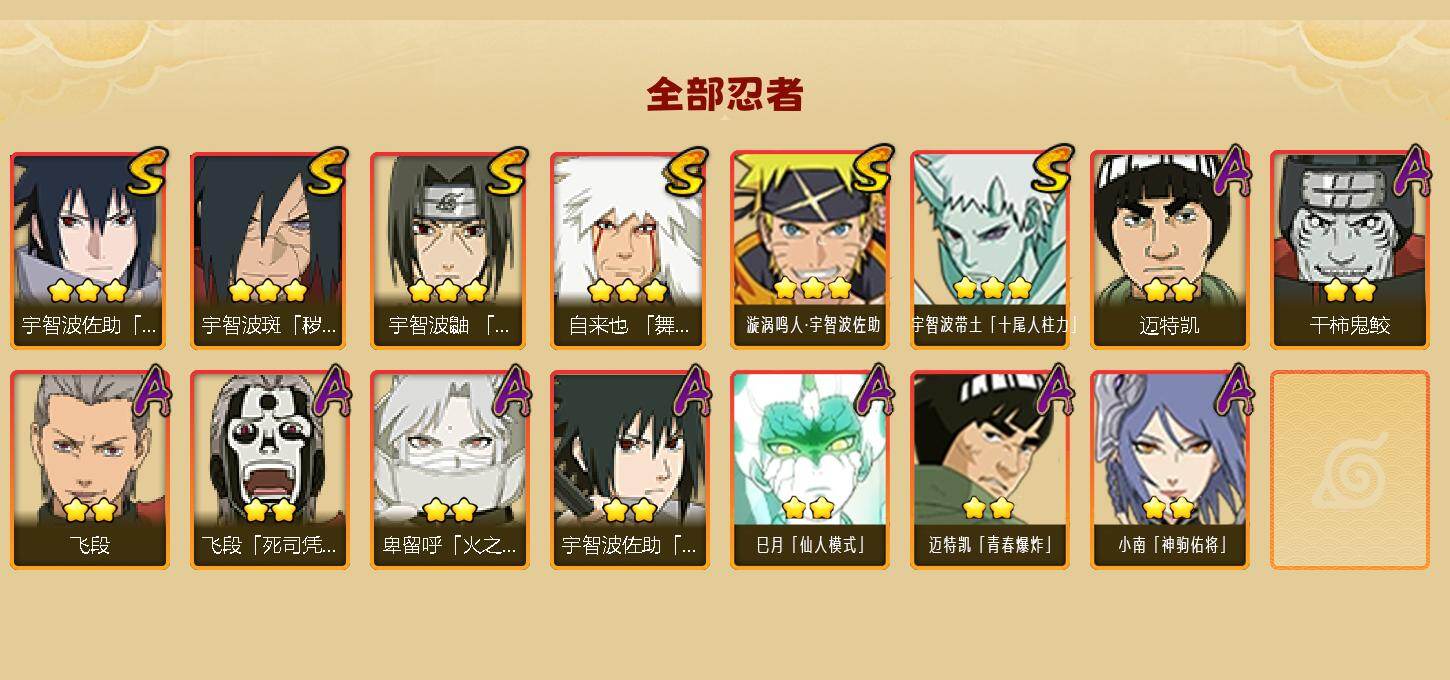Image resolution: width=1450 pixels, height=680 pixels.
Task: Open the 飞段「死司凭...」 skull-face card
Action: click(270, 470)
